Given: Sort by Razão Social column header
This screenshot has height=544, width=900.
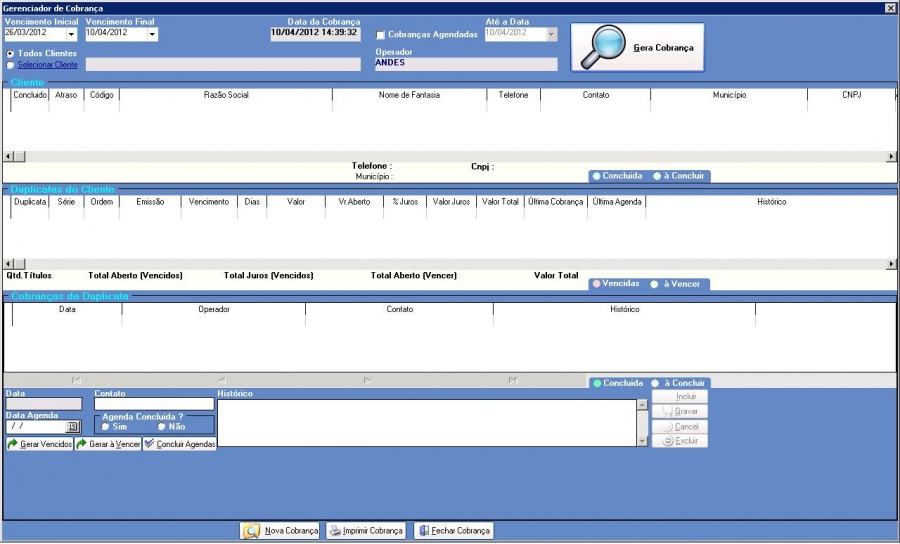Looking at the screenshot, I should [226, 95].
